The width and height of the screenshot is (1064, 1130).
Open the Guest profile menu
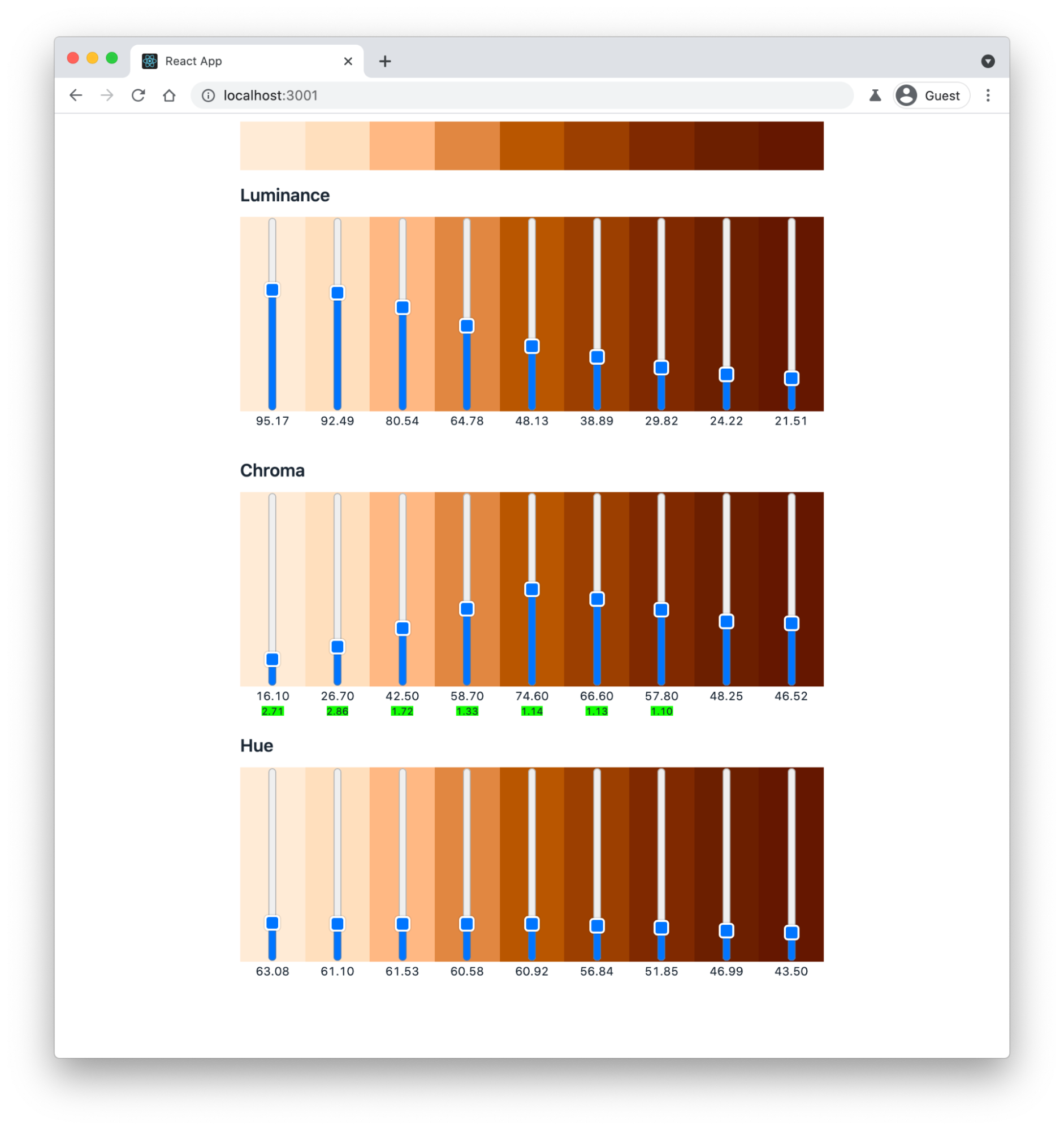(x=931, y=96)
